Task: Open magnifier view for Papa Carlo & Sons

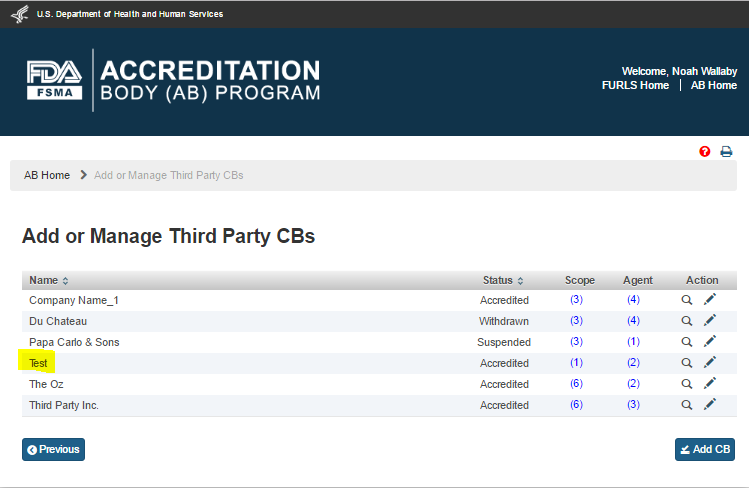Action: [x=687, y=342]
